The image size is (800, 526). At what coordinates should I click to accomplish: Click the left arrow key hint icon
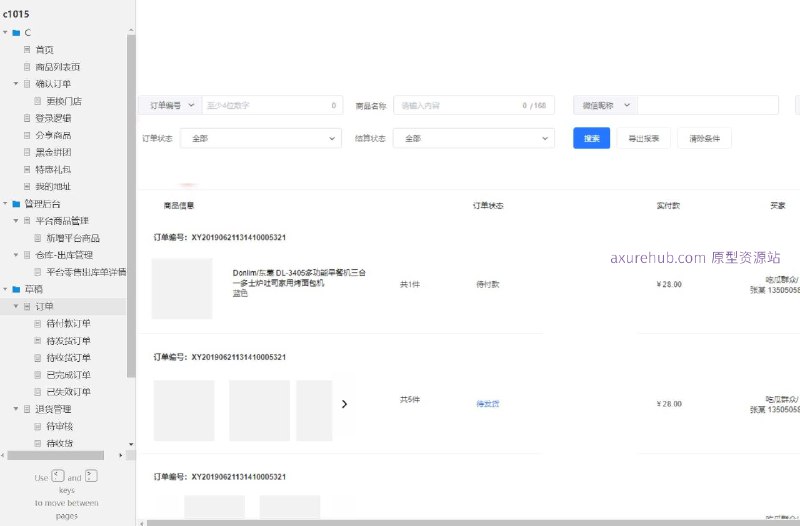(x=58, y=476)
